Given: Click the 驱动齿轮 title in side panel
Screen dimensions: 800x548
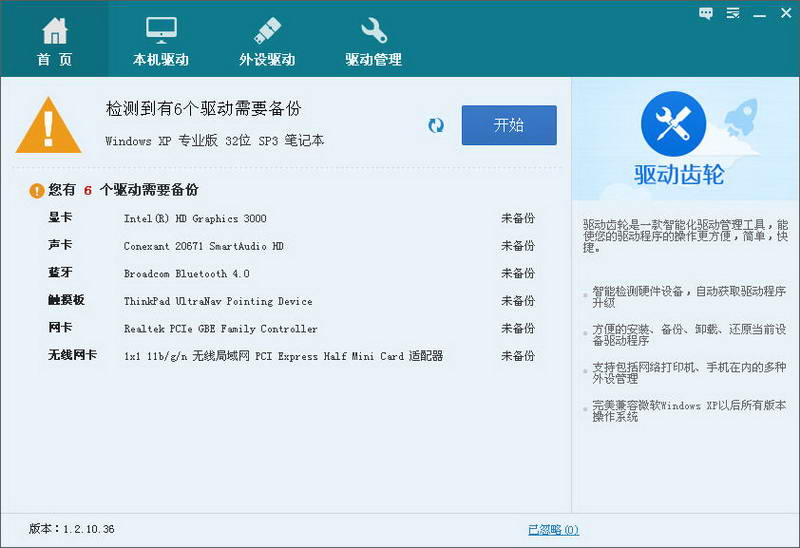Looking at the screenshot, I should [679, 175].
